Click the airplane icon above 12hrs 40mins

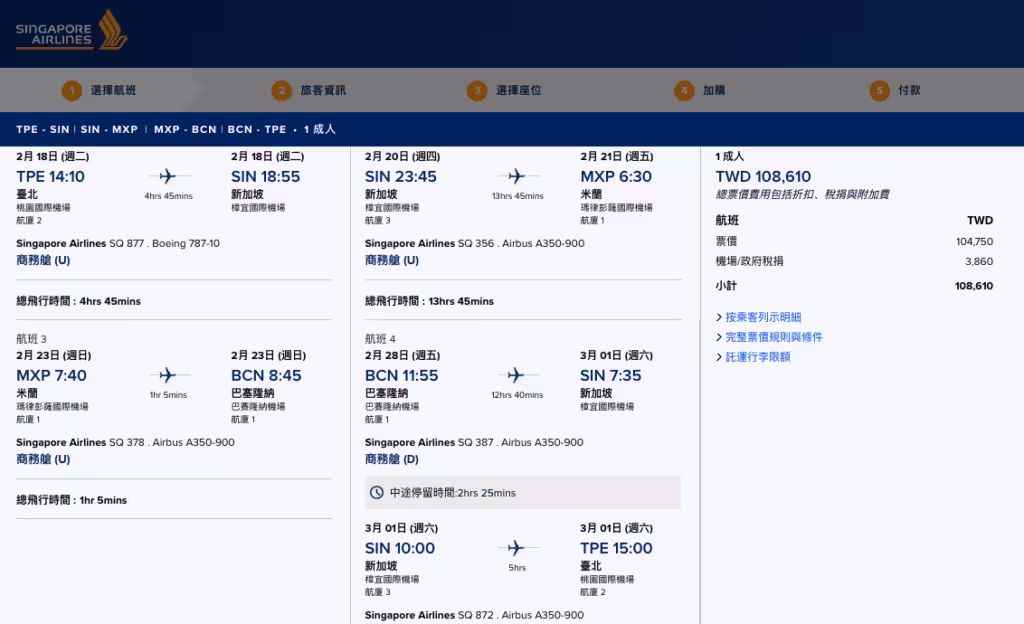pyautogui.click(x=516, y=375)
